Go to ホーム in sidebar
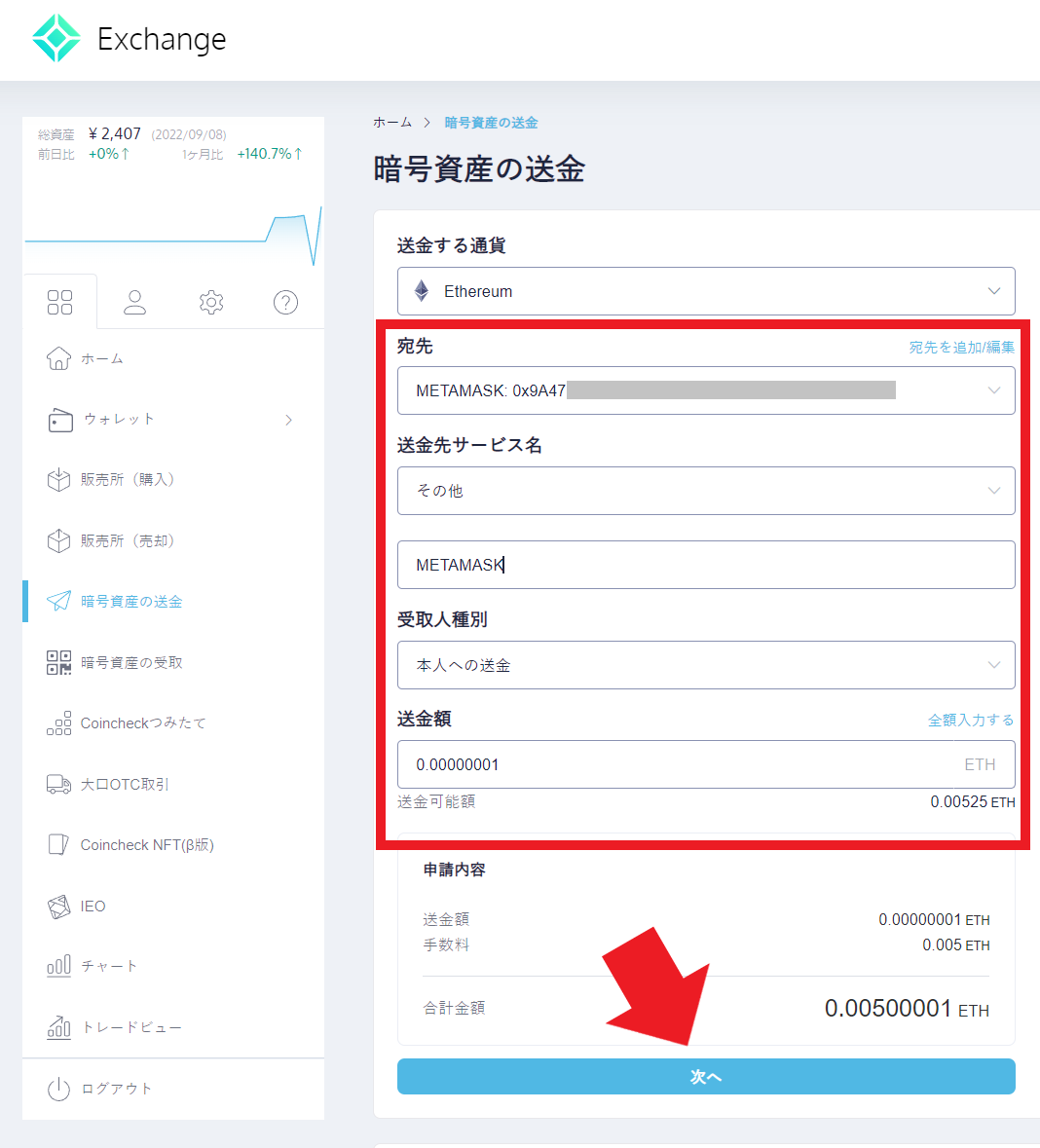 point(102,358)
